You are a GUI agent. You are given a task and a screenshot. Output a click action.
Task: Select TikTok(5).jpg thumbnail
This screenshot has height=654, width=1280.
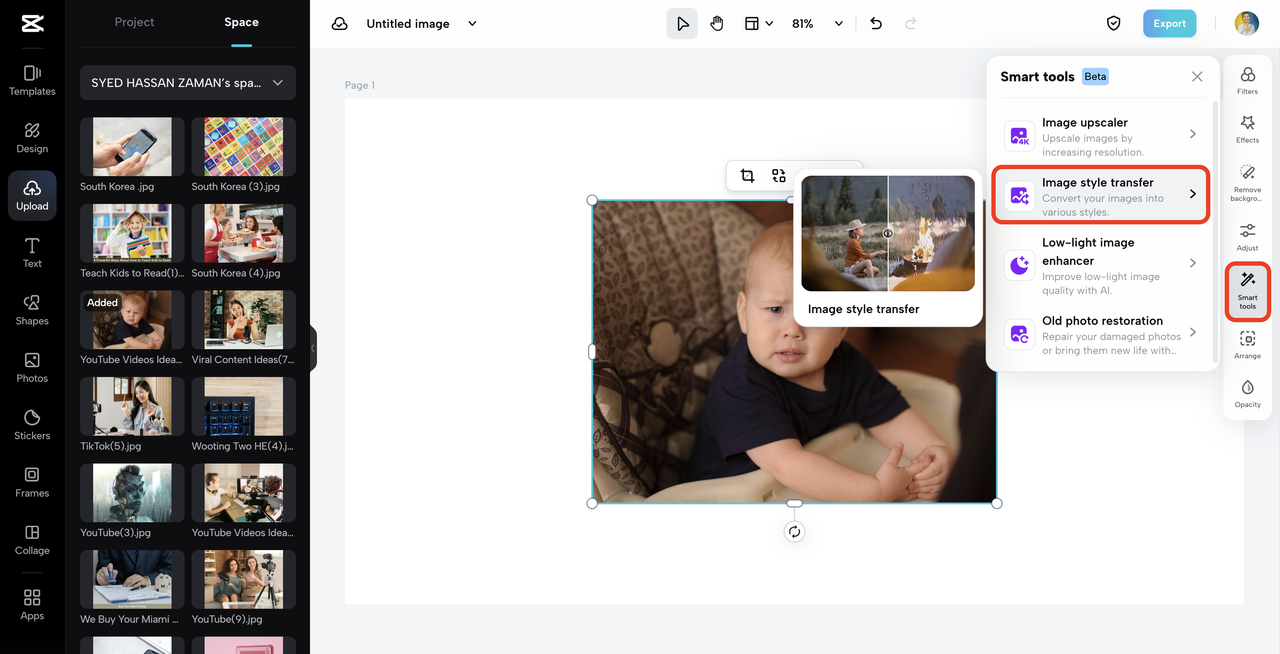[132, 407]
